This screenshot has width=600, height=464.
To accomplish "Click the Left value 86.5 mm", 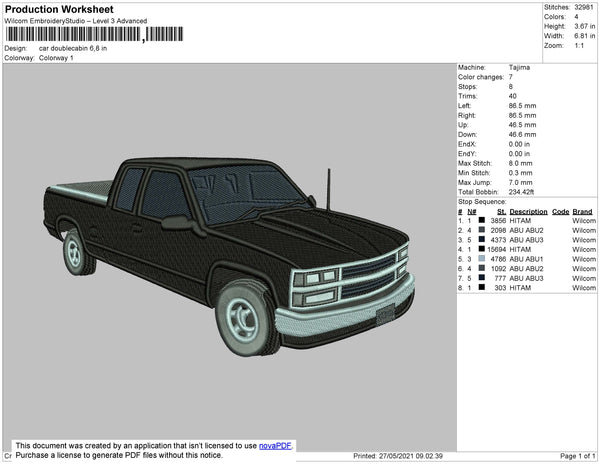I will (x=522, y=106).
